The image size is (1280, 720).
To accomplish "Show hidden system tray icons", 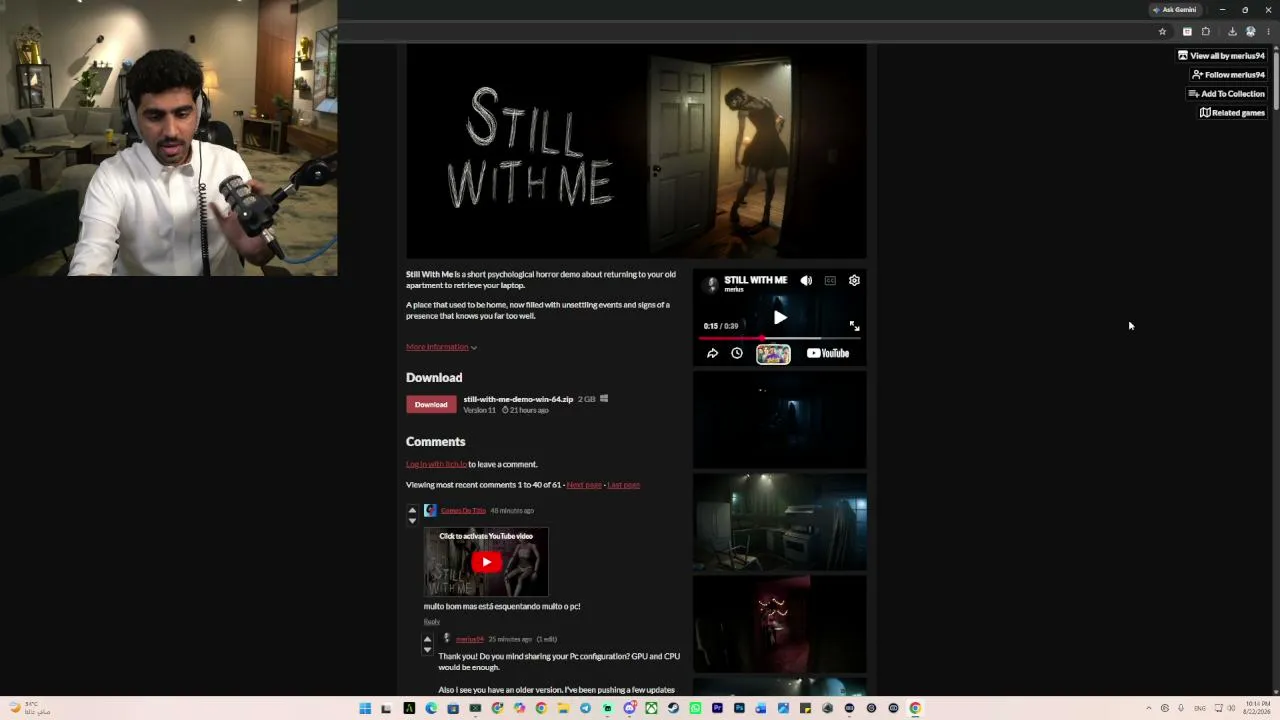I will click(x=1148, y=709).
